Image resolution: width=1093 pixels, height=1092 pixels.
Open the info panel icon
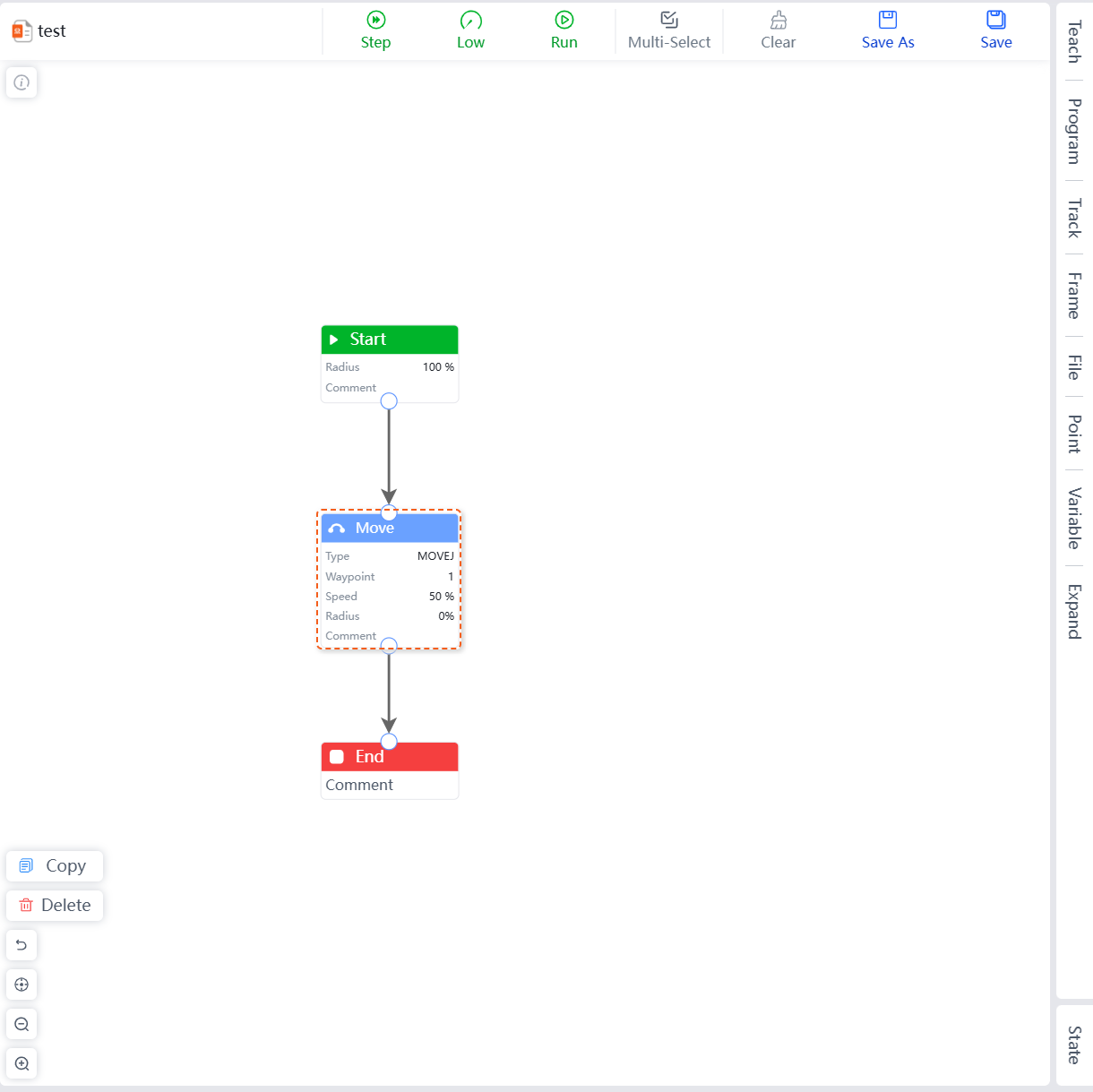[x=22, y=82]
